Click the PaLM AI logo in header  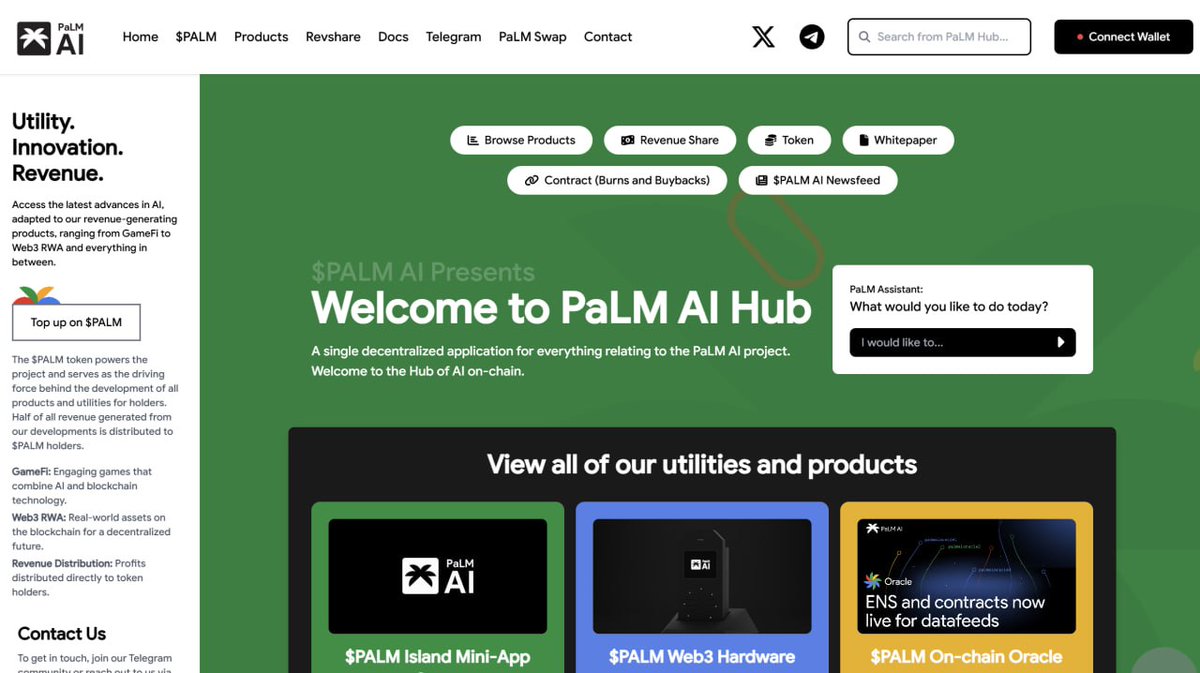click(51, 38)
